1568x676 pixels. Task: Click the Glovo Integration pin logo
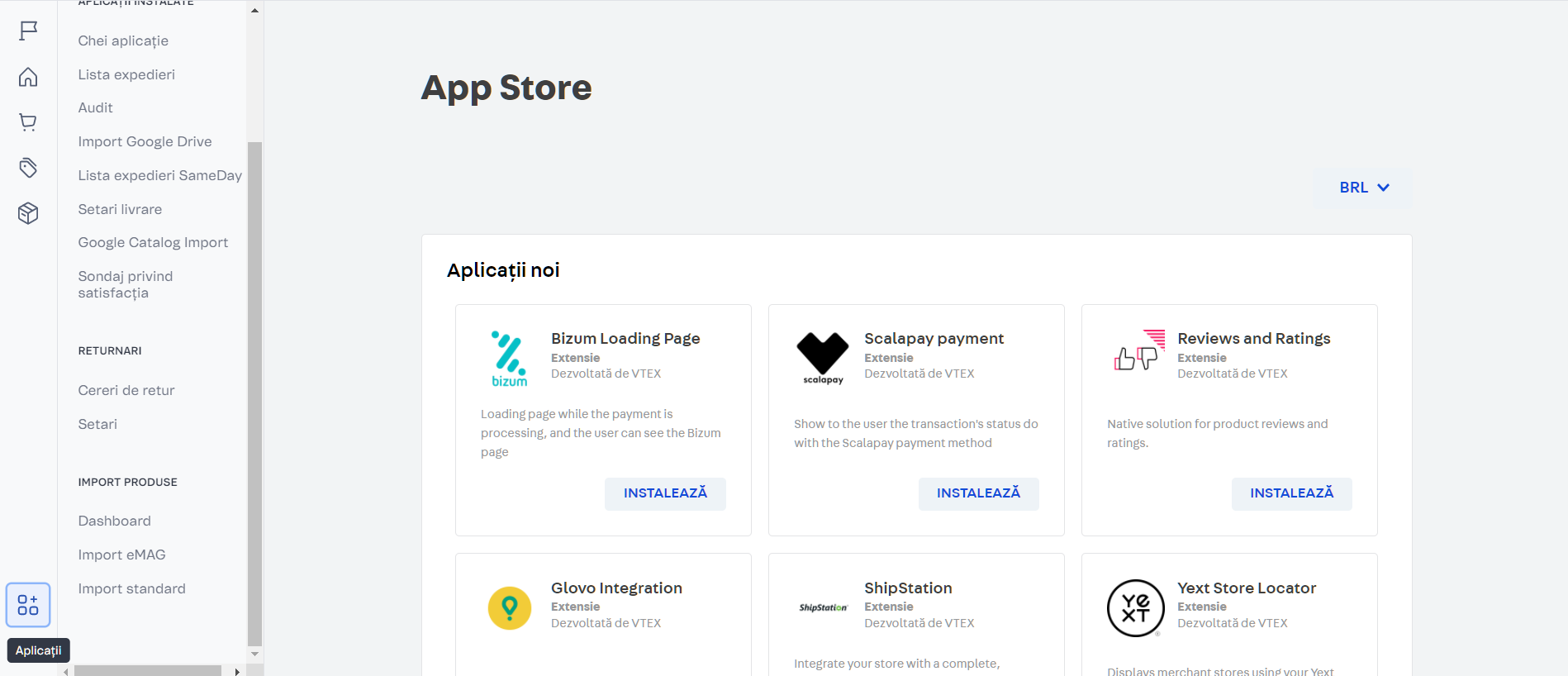(x=510, y=608)
